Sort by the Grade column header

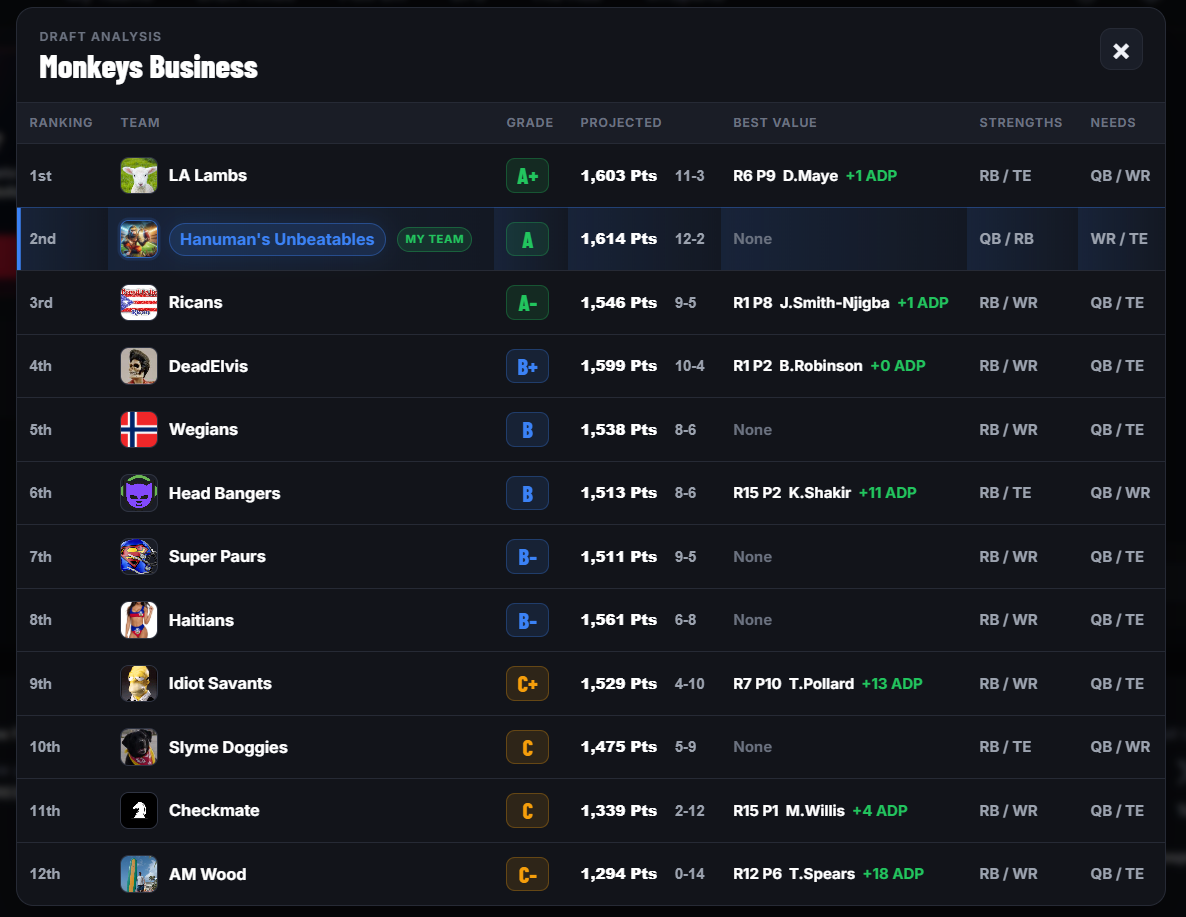click(x=529, y=123)
